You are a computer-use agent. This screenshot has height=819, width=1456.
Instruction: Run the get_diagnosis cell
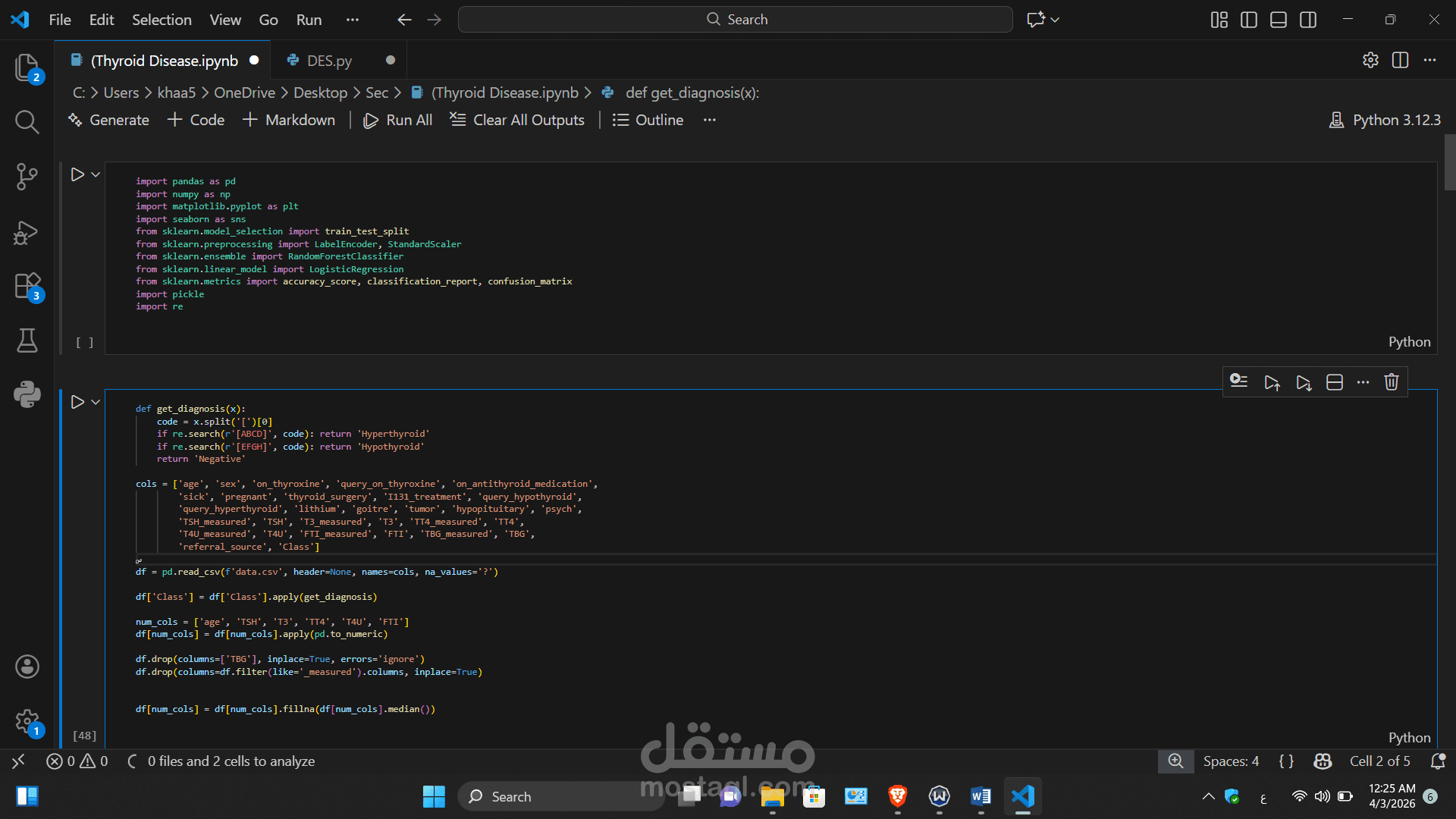point(77,402)
